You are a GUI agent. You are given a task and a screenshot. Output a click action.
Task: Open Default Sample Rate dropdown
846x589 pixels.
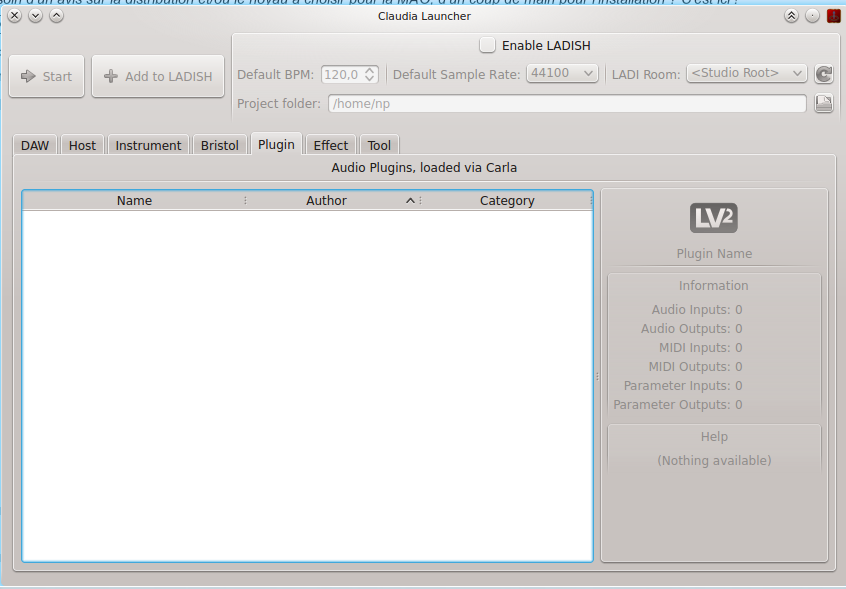562,73
